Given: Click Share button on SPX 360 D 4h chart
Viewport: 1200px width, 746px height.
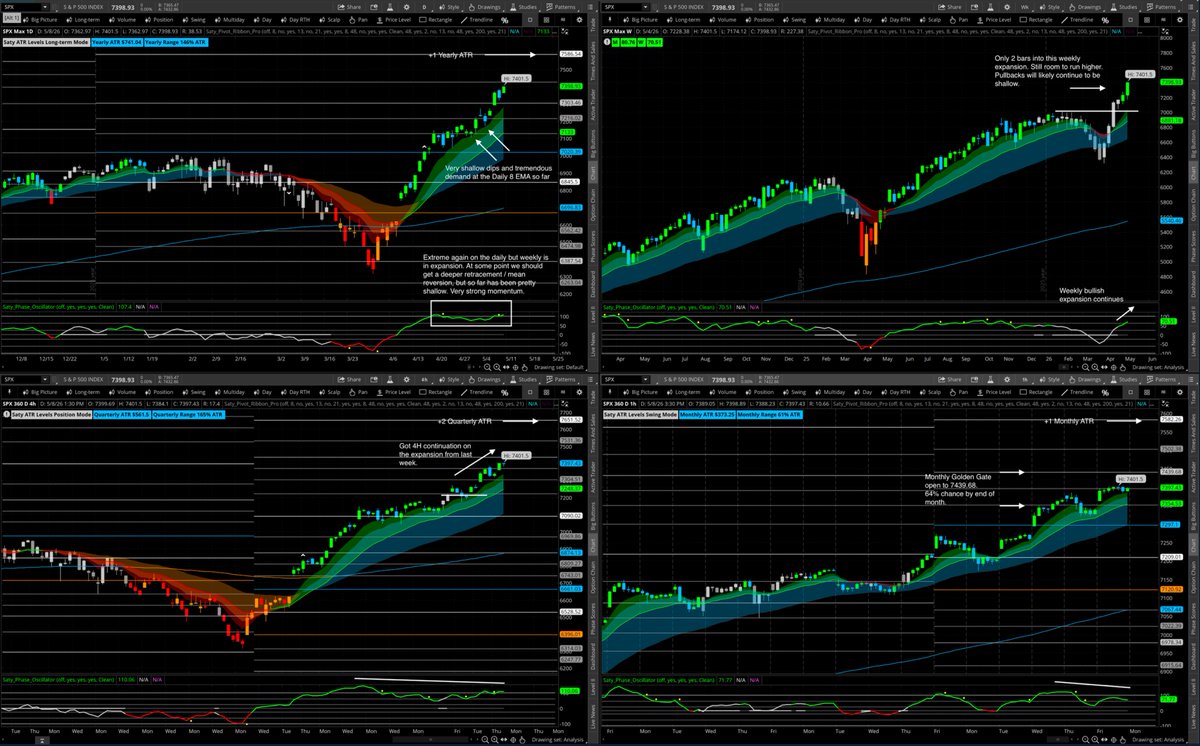Looking at the screenshot, I should click(350, 379).
